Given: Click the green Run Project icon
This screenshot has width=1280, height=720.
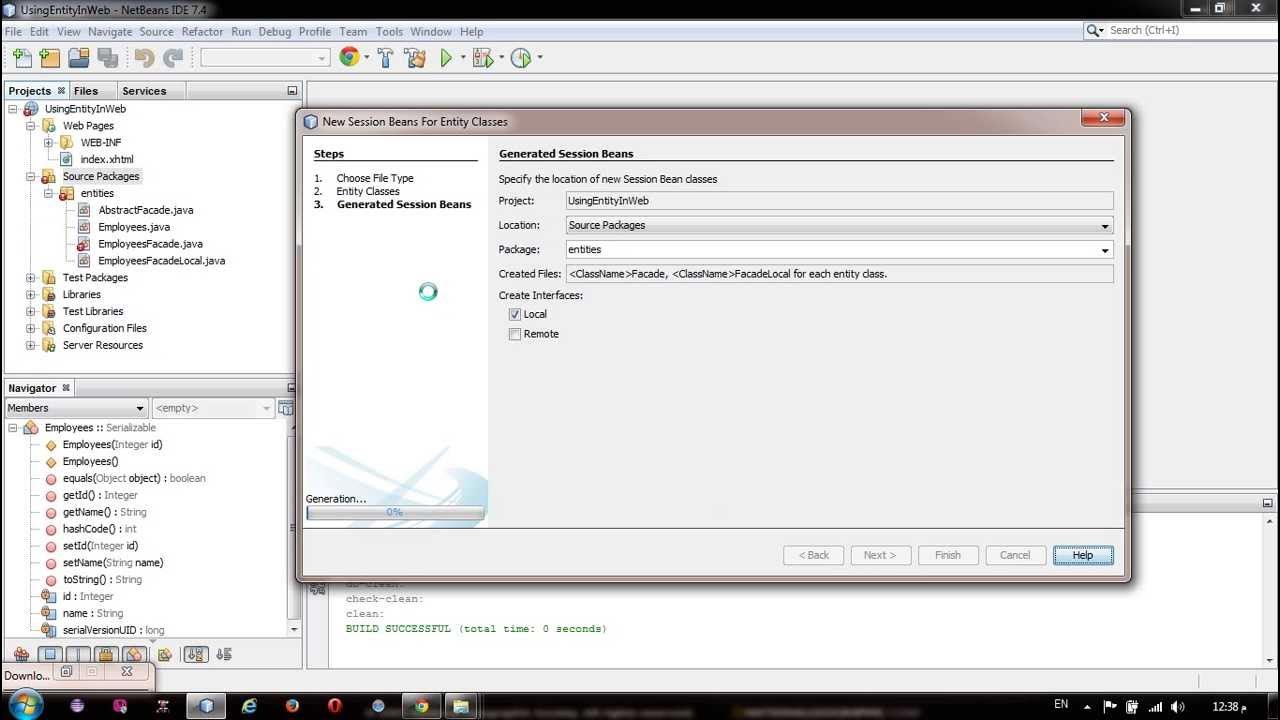Looking at the screenshot, I should 446,58.
